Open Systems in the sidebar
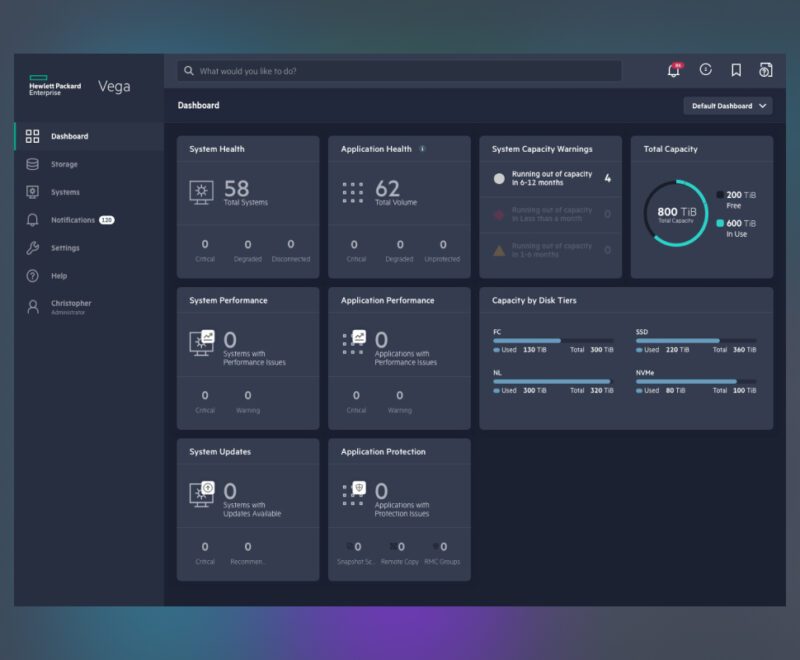The image size is (800, 660). (89, 192)
